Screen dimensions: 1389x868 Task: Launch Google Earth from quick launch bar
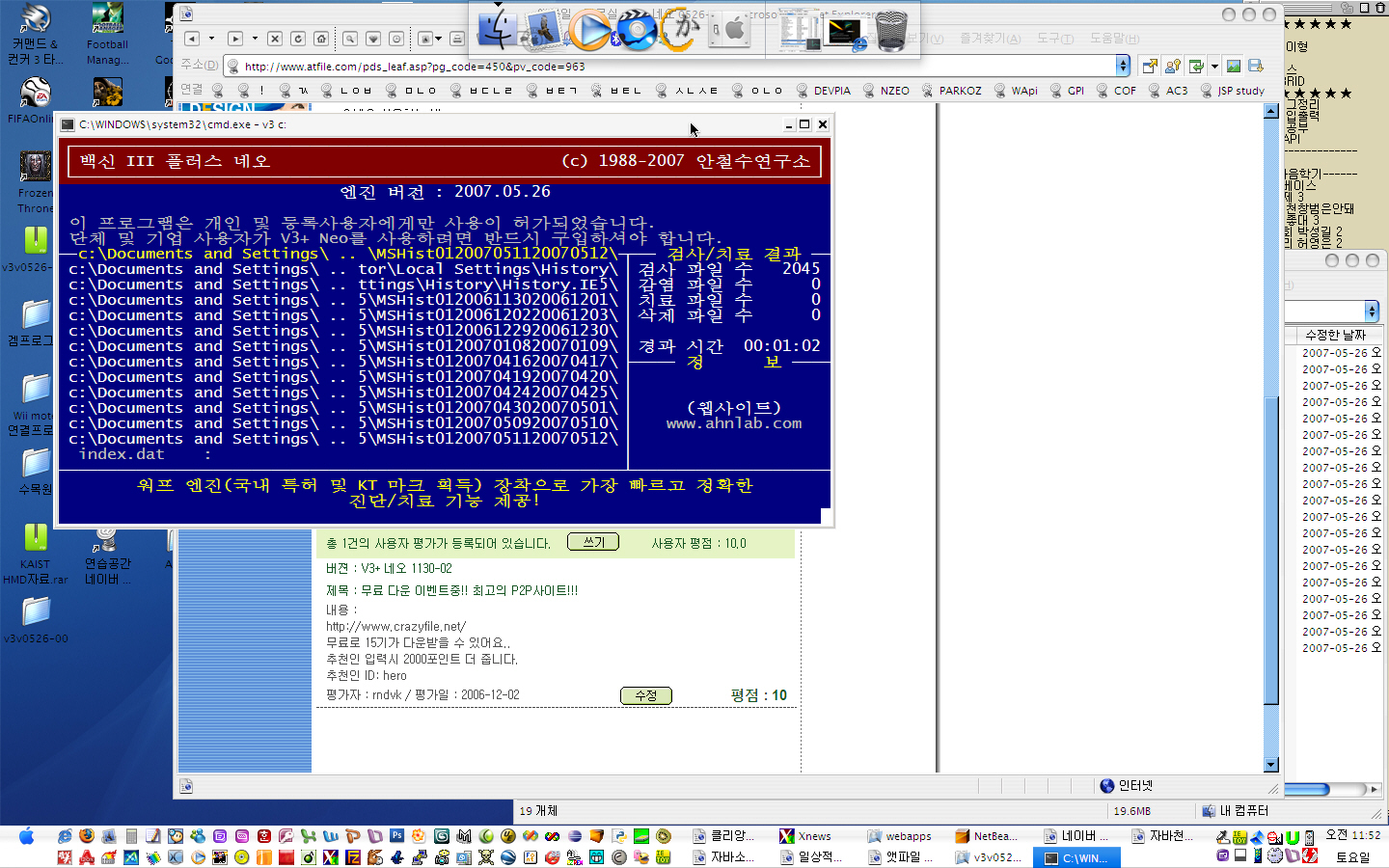(507, 856)
